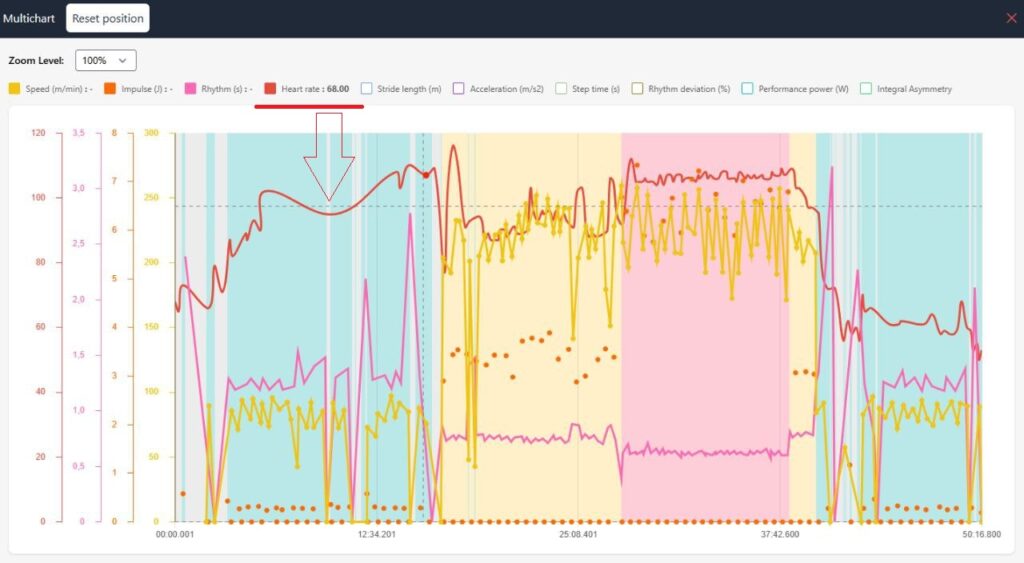
Task: Enable the Step time (s) series
Action: tap(560, 89)
